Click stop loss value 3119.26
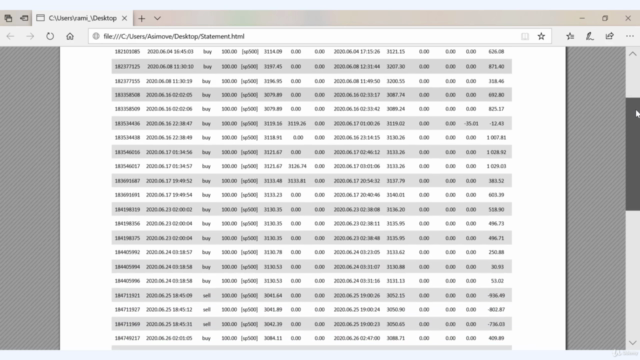 (297, 123)
